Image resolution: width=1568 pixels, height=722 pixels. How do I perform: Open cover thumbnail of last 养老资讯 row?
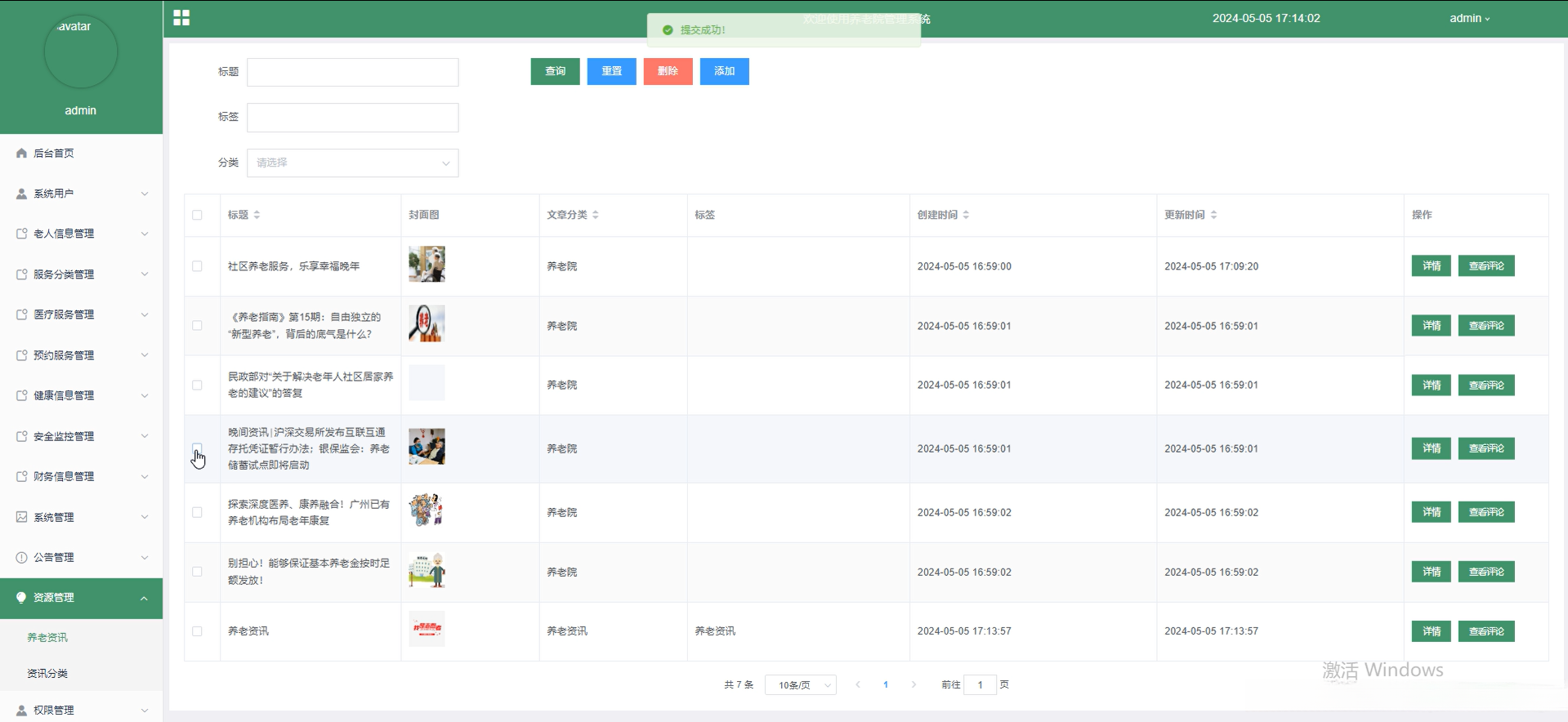427,629
